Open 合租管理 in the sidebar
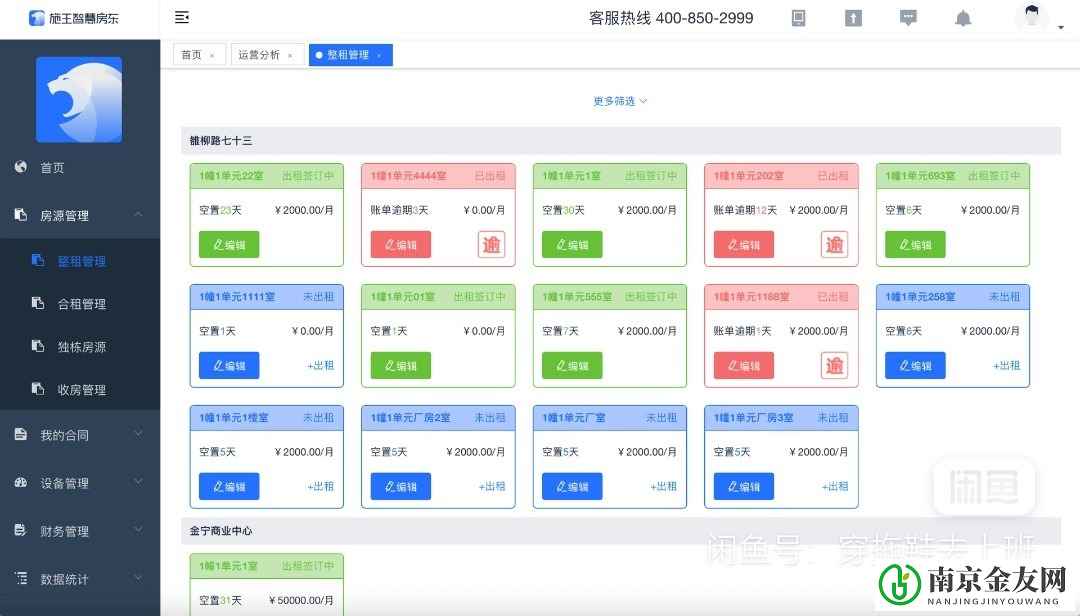This screenshot has width=1080, height=616. (81, 304)
